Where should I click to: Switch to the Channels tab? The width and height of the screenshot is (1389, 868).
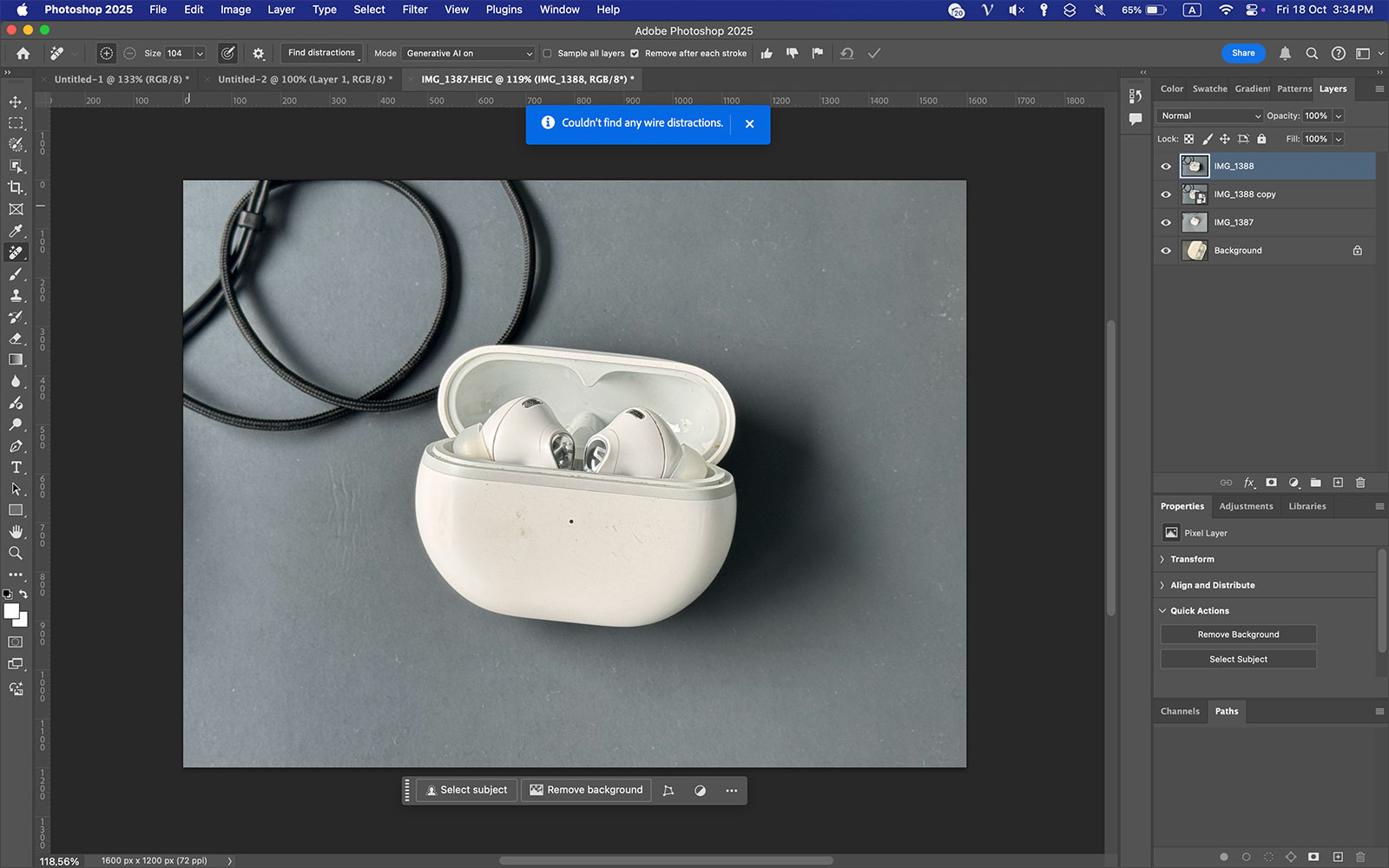[1180, 712]
